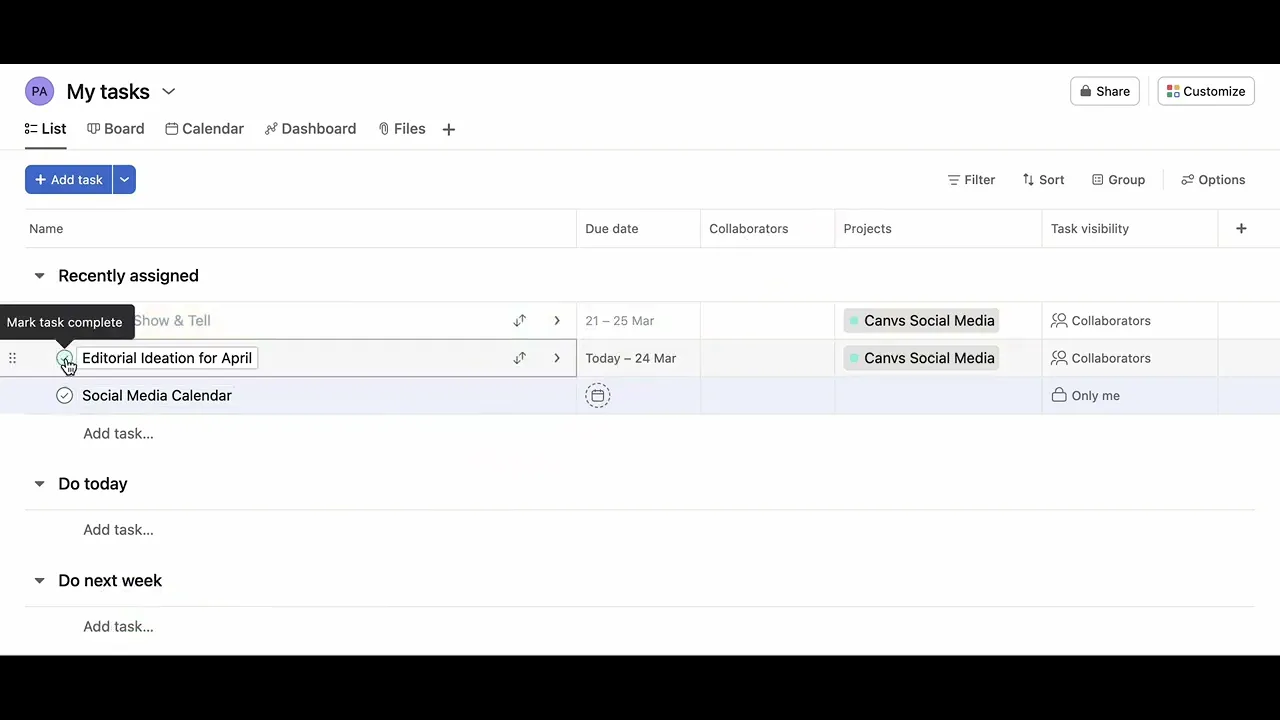Open the Filter options

pos(971,180)
